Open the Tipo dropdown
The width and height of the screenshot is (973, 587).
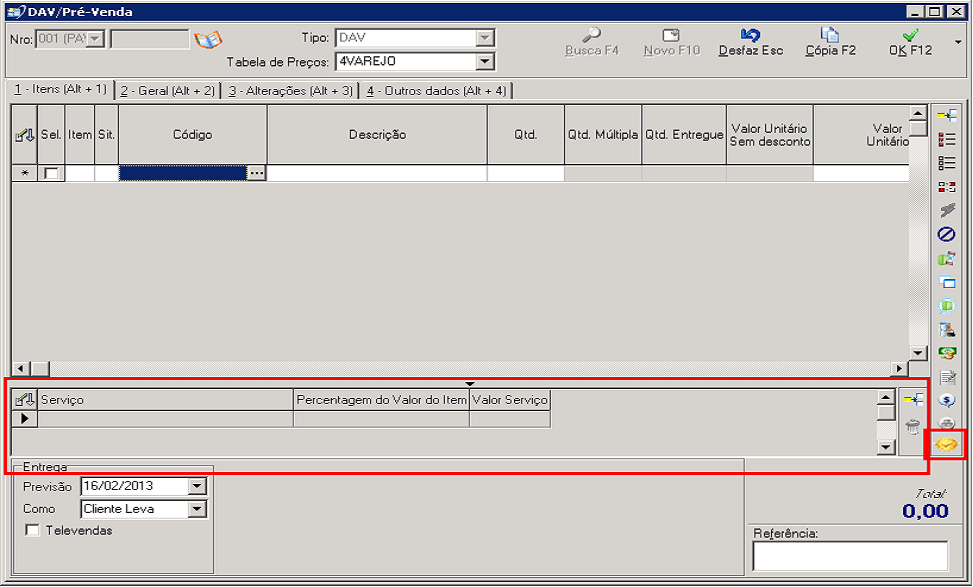coord(485,38)
